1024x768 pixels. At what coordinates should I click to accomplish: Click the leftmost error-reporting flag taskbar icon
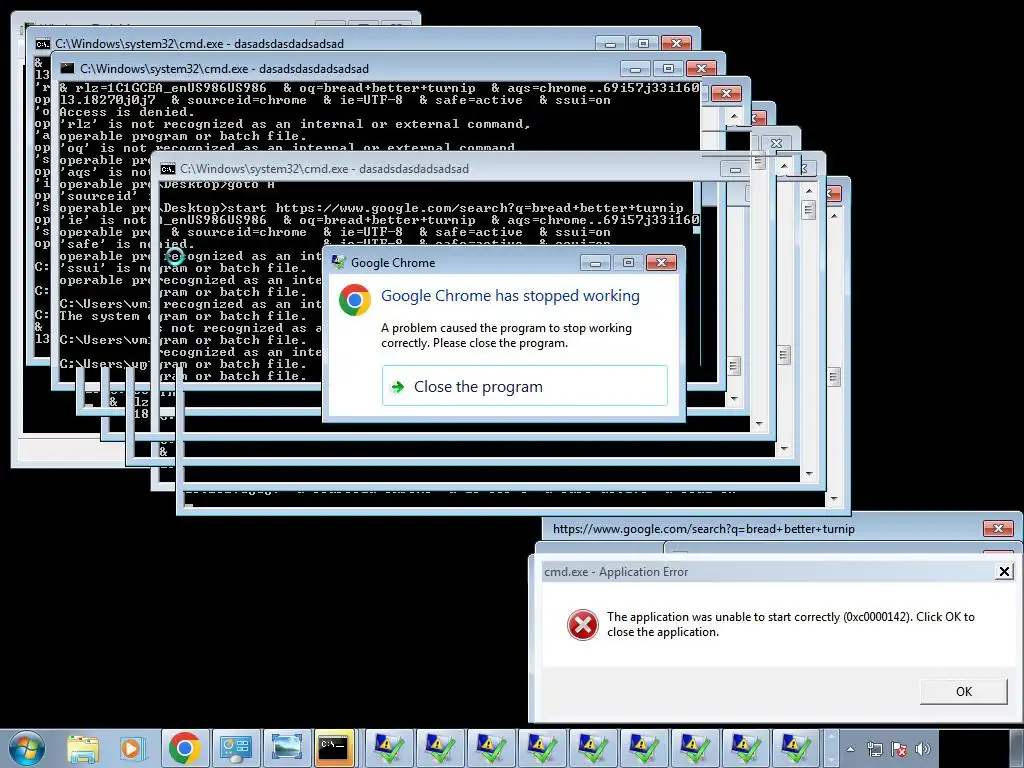click(389, 748)
